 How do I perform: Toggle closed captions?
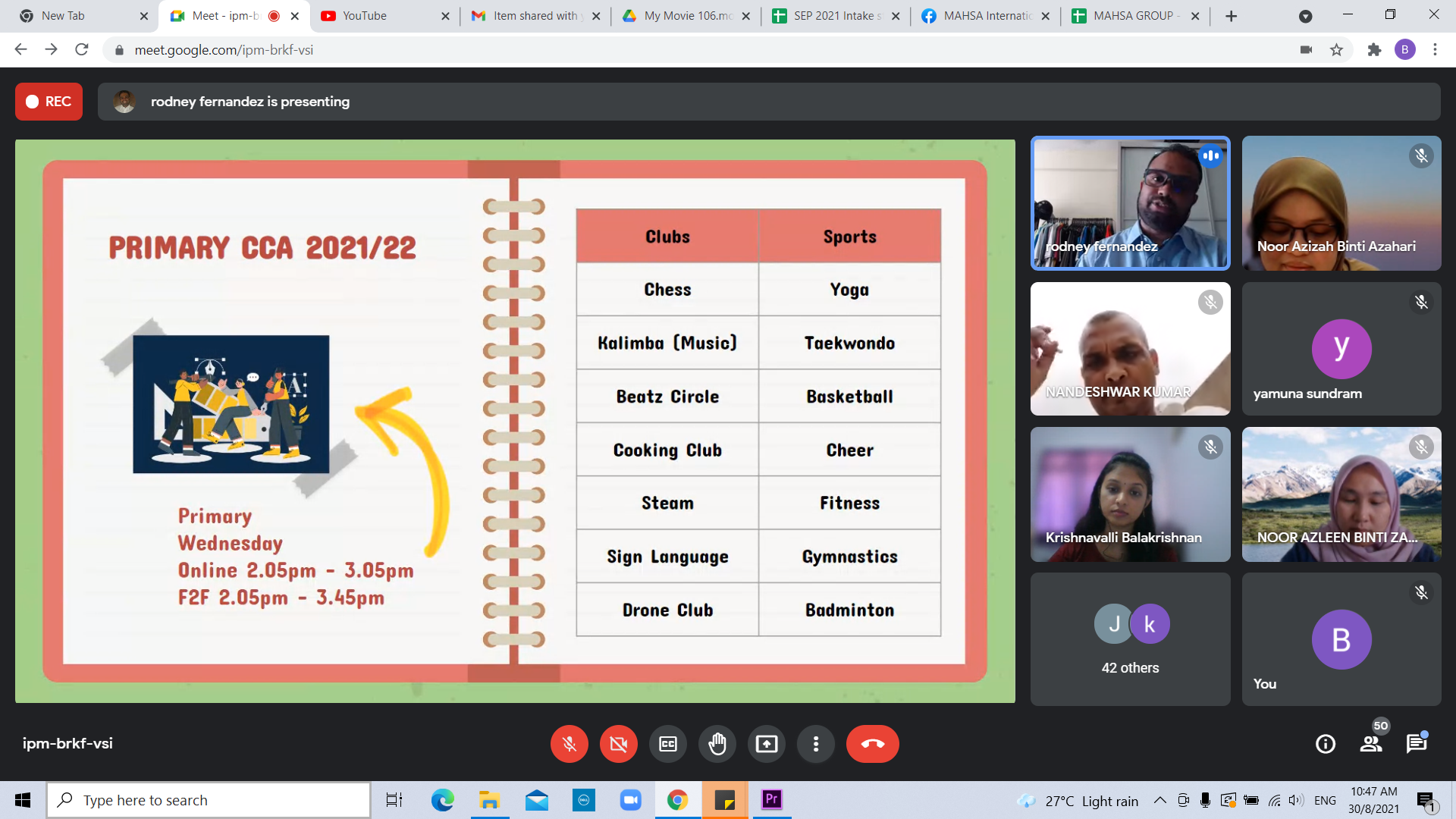pos(667,744)
